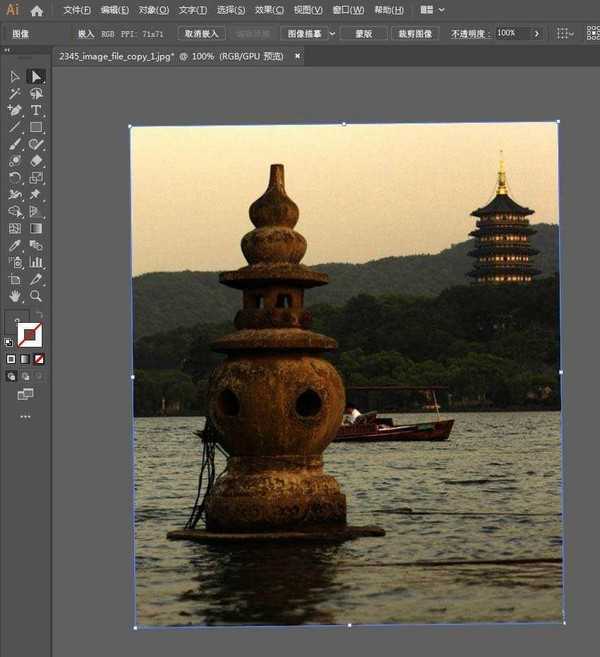Screen dimensions: 600x657
Task: Click the 裁剪图像 button
Action: (x=415, y=33)
